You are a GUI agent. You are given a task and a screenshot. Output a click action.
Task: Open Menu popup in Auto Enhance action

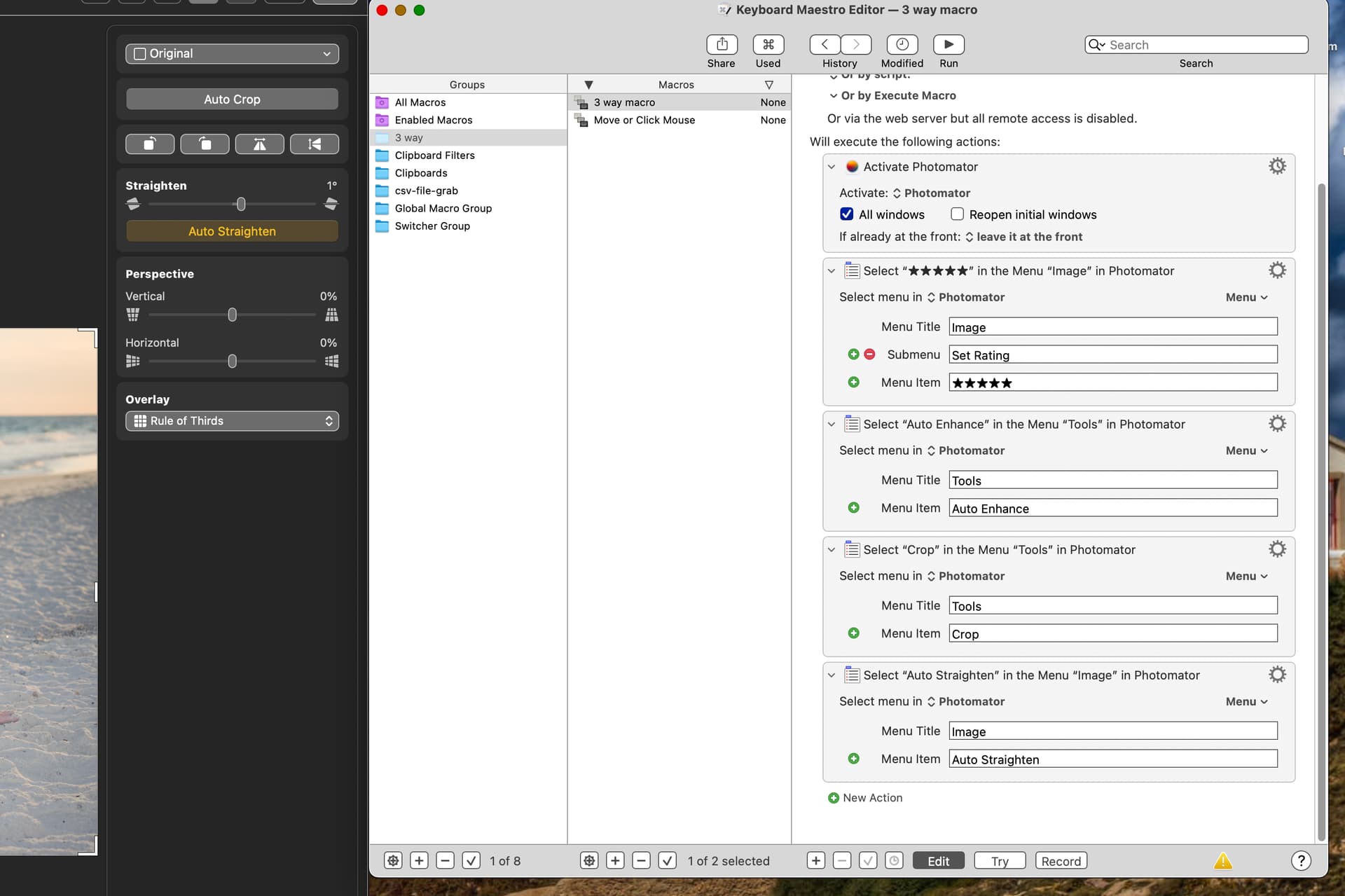pyautogui.click(x=1246, y=451)
